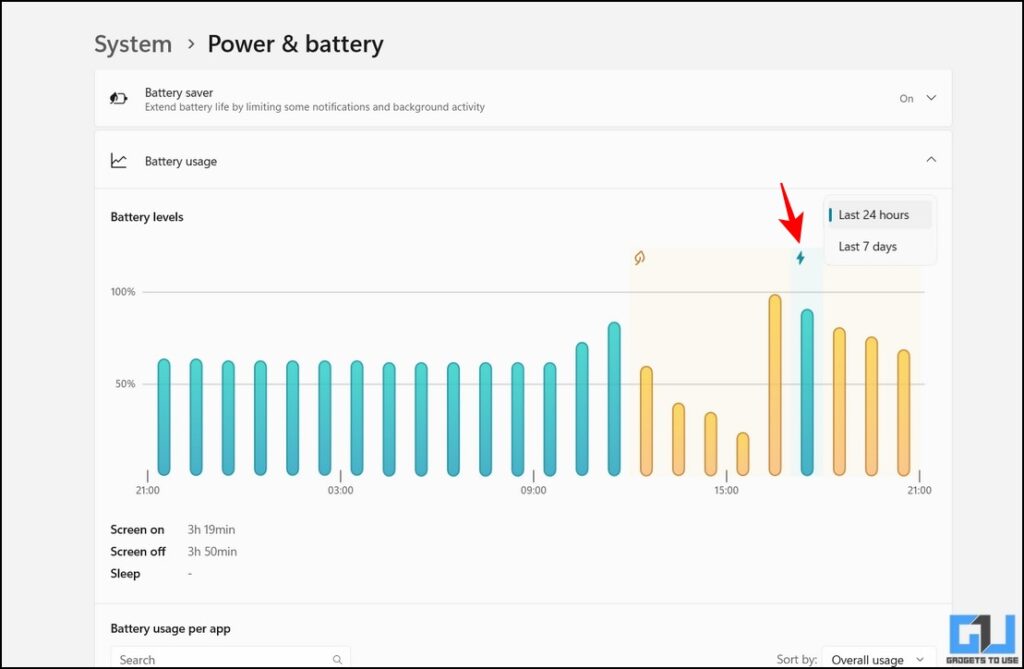Click the Power & battery heading

tap(295, 44)
